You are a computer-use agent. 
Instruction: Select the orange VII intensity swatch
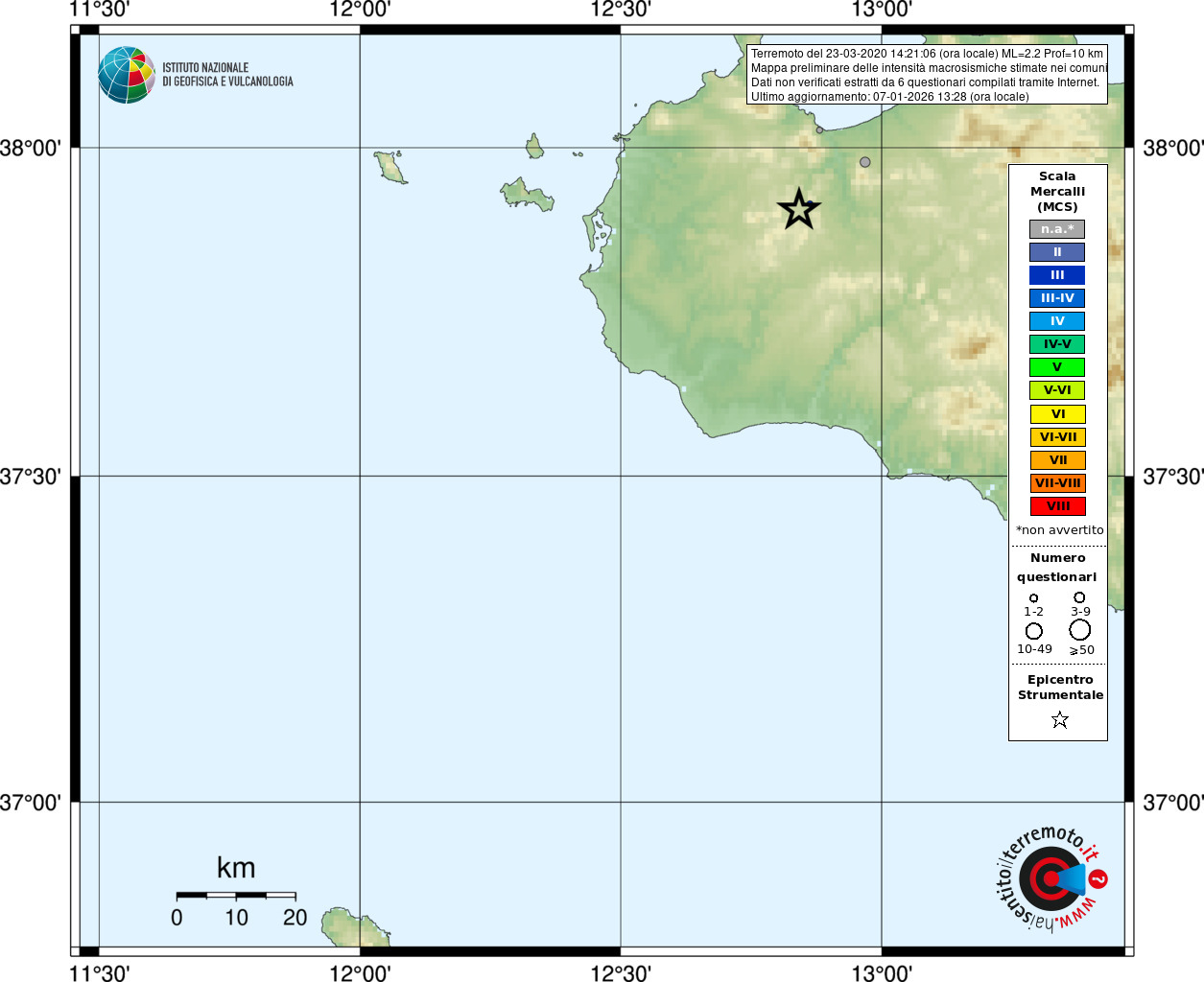point(1058,460)
